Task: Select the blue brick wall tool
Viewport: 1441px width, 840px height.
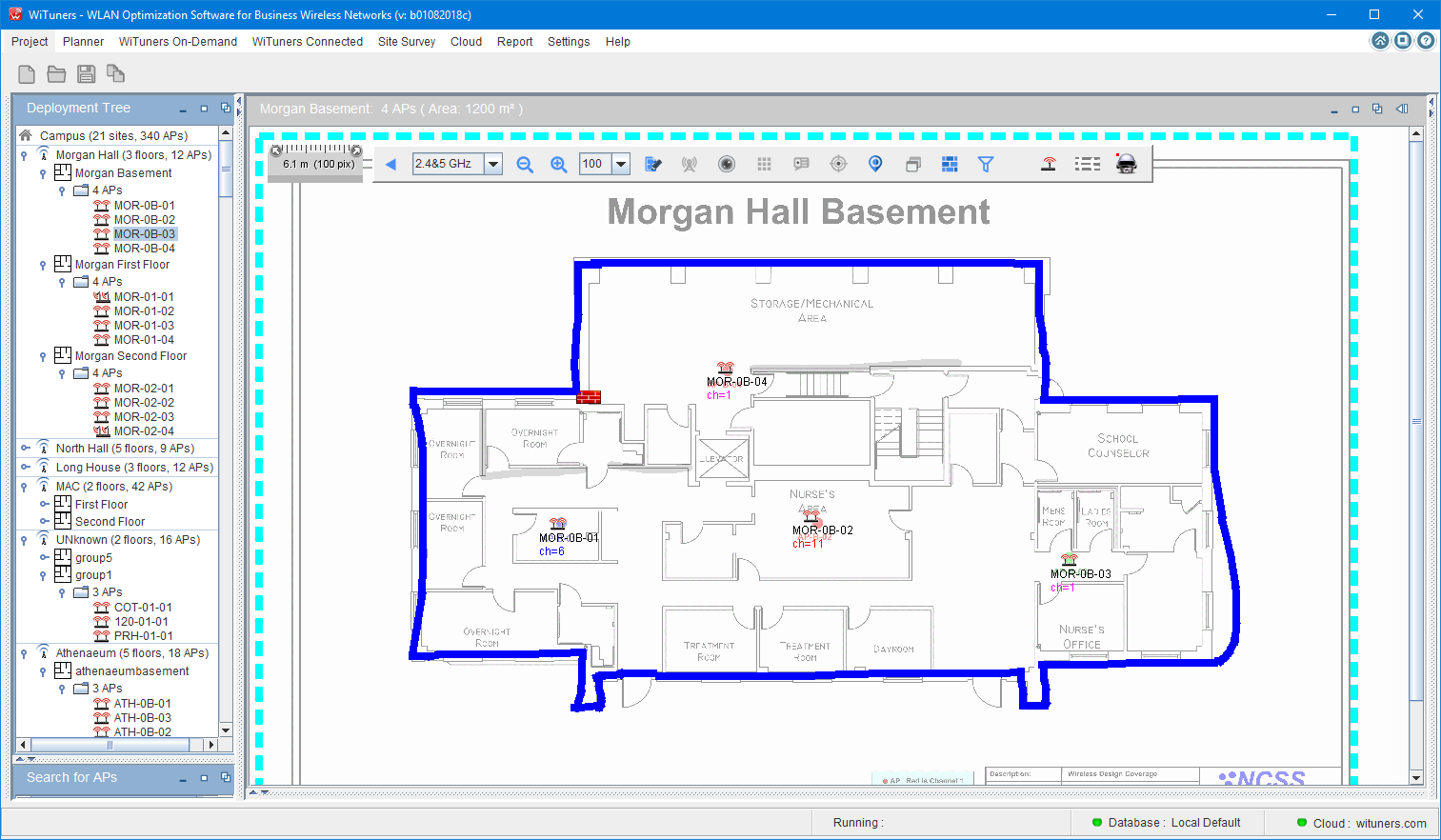Action: 950,164
